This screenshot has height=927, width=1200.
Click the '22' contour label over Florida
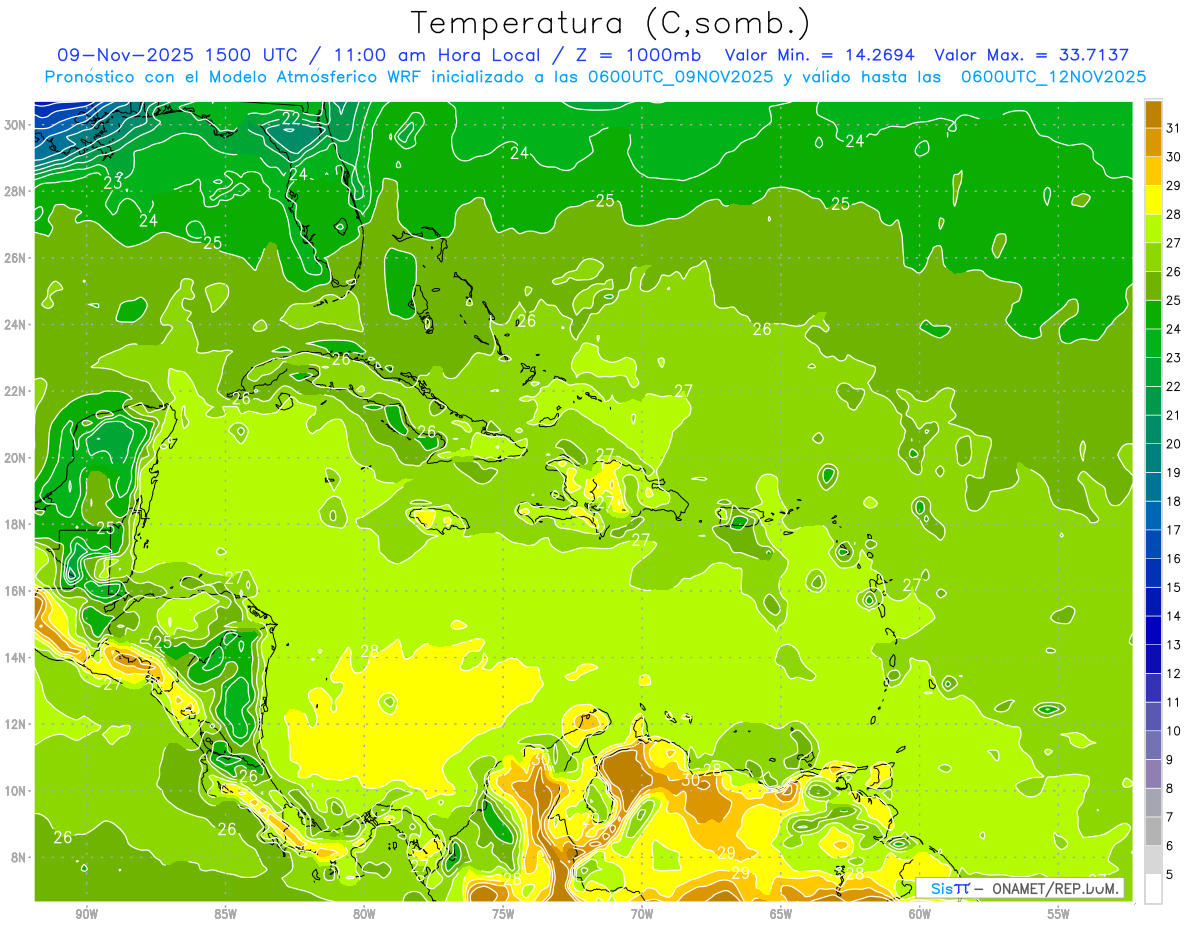pyautogui.click(x=291, y=119)
